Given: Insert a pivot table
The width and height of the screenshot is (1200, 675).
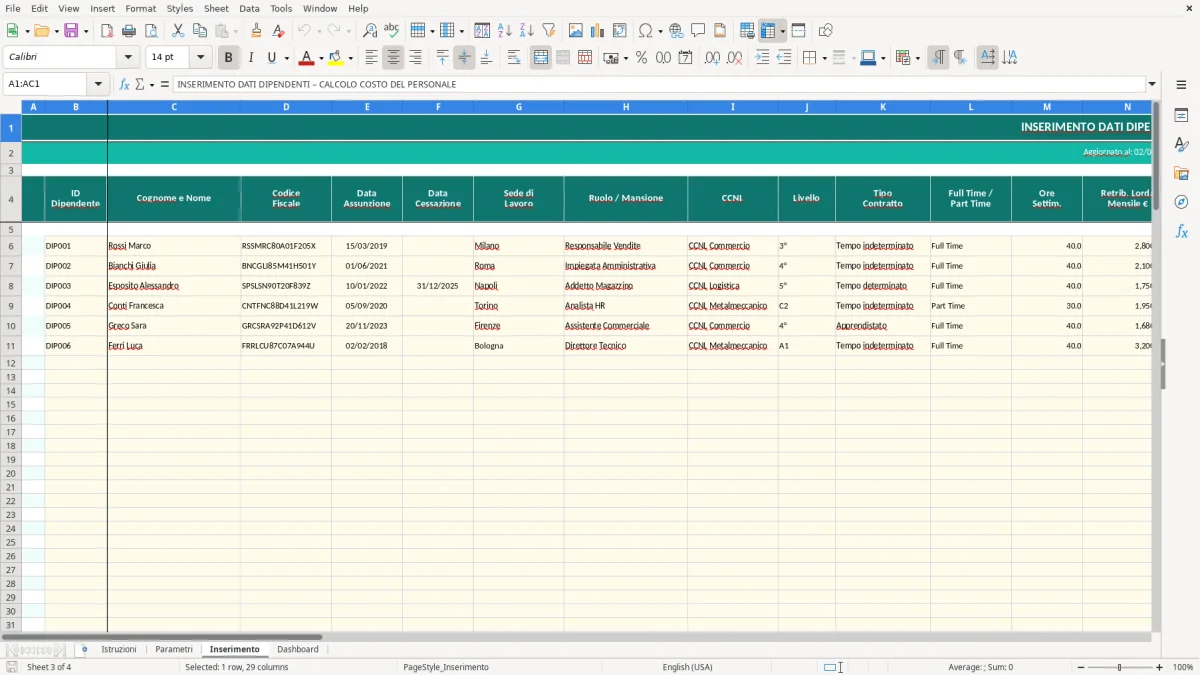Looking at the screenshot, I should click(619, 31).
